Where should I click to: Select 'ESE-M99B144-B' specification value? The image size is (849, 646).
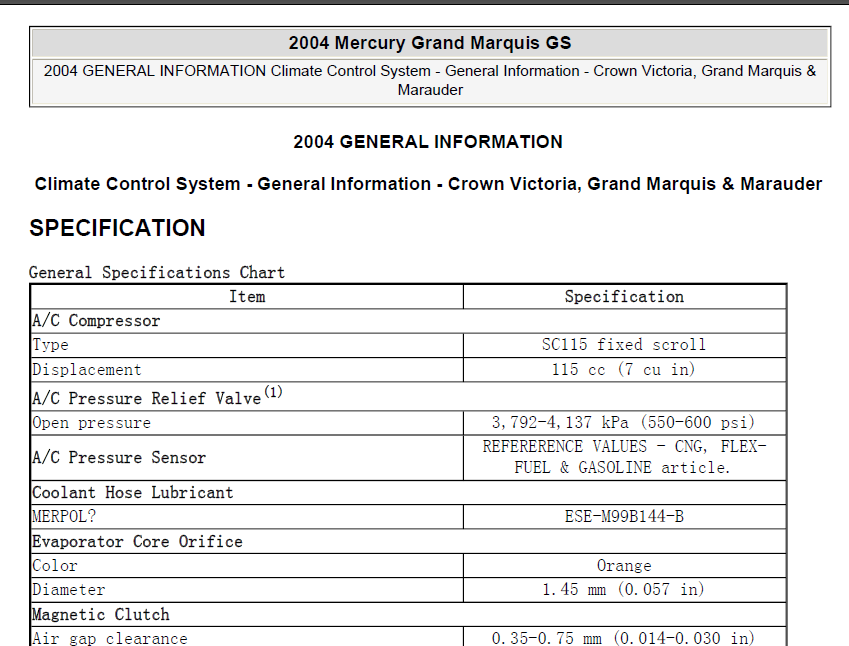pyautogui.click(x=624, y=517)
